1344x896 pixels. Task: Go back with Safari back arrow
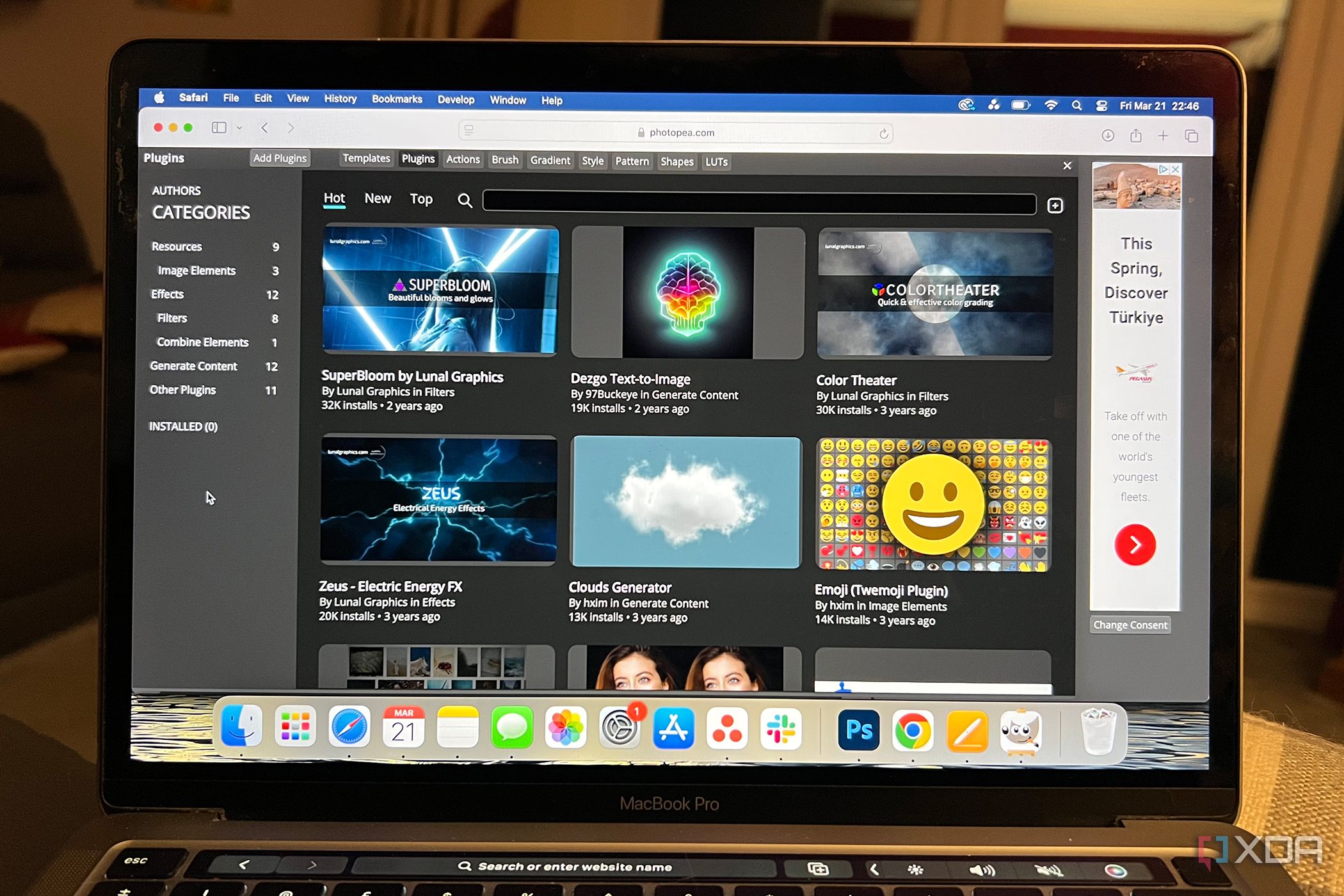[x=264, y=128]
